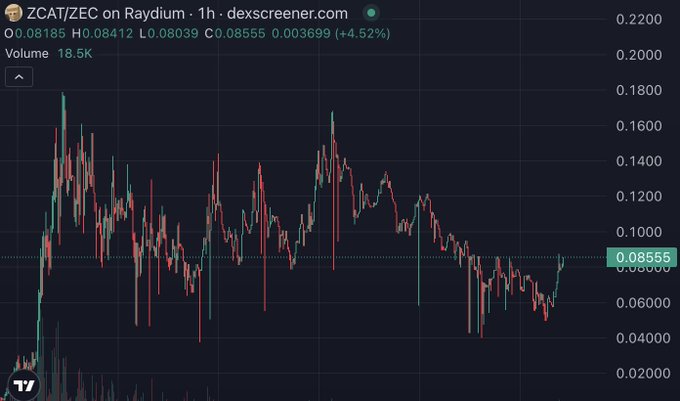This screenshot has width=680, height=401.
Task: Click the 0.1400 price axis label
Action: [639, 161]
